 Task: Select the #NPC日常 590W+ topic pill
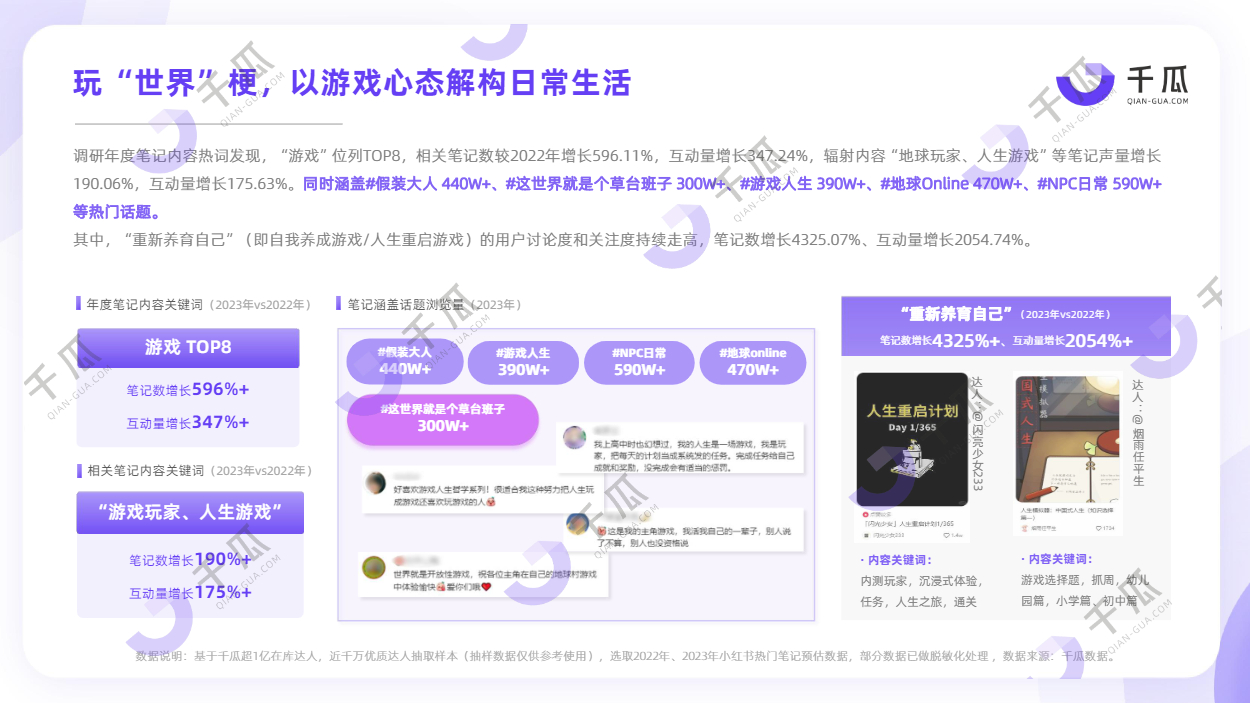pos(640,361)
